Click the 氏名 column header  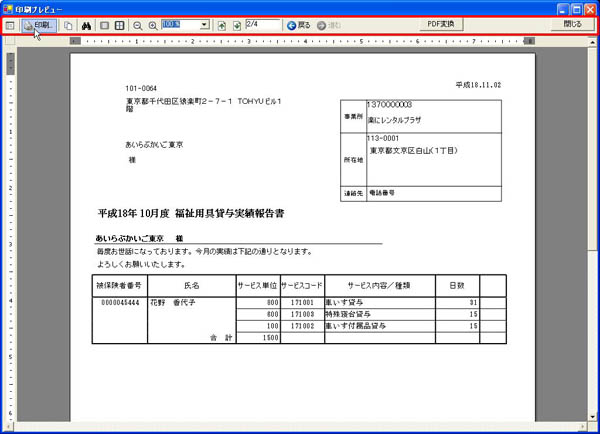tap(192, 286)
